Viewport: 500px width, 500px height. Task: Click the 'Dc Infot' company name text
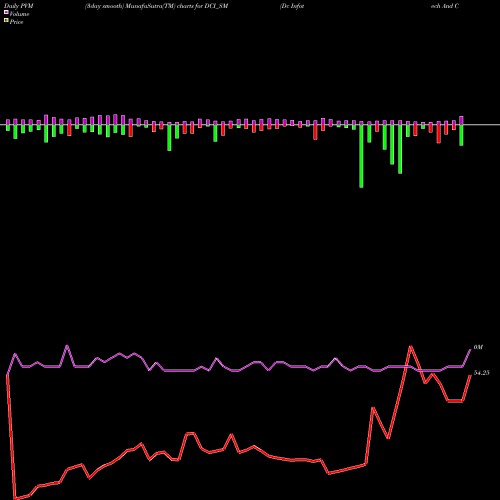point(292,6)
